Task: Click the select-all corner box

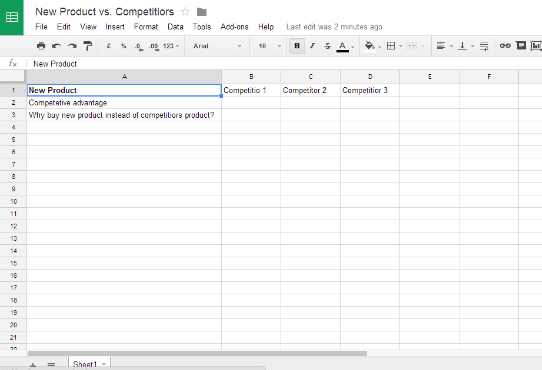Action: coord(13,77)
